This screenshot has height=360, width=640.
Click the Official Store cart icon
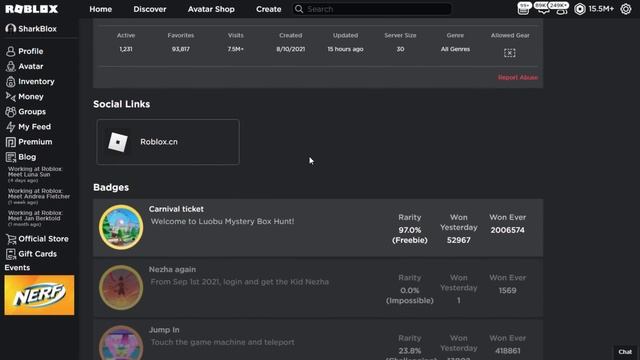click(x=11, y=239)
